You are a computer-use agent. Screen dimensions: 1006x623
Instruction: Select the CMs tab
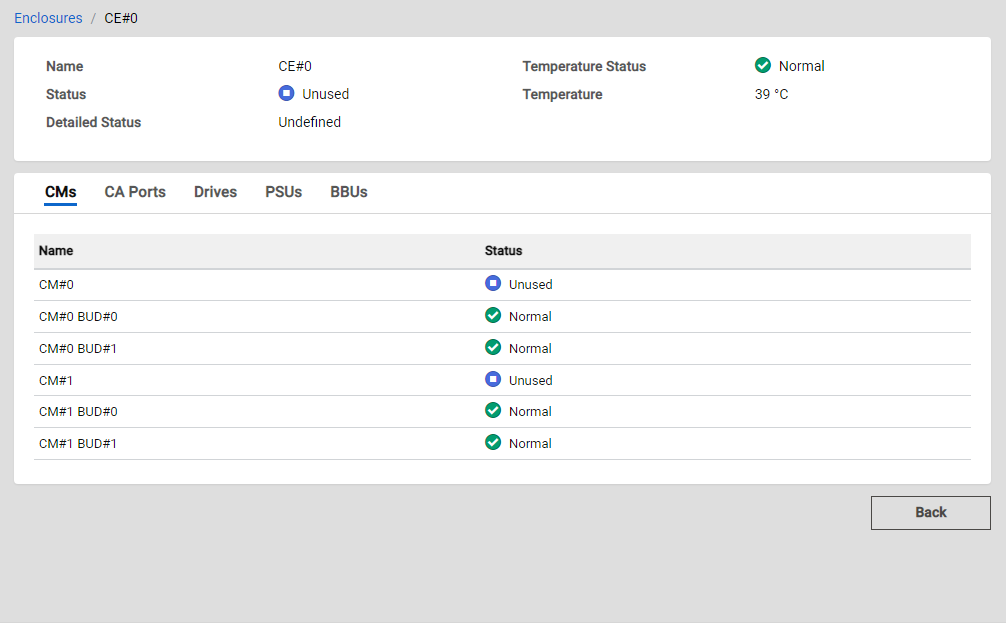[x=60, y=192]
